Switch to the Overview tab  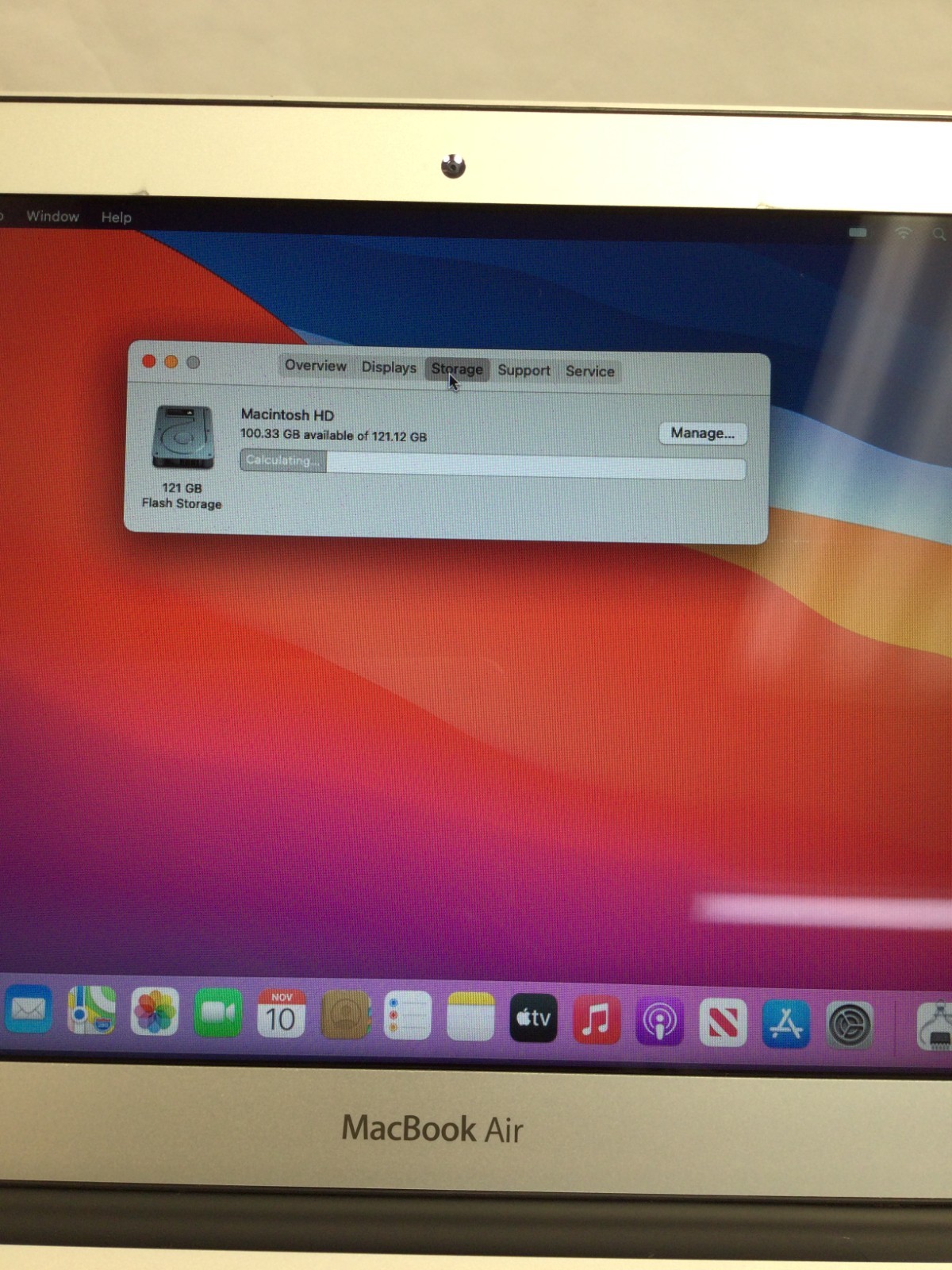pyautogui.click(x=315, y=365)
